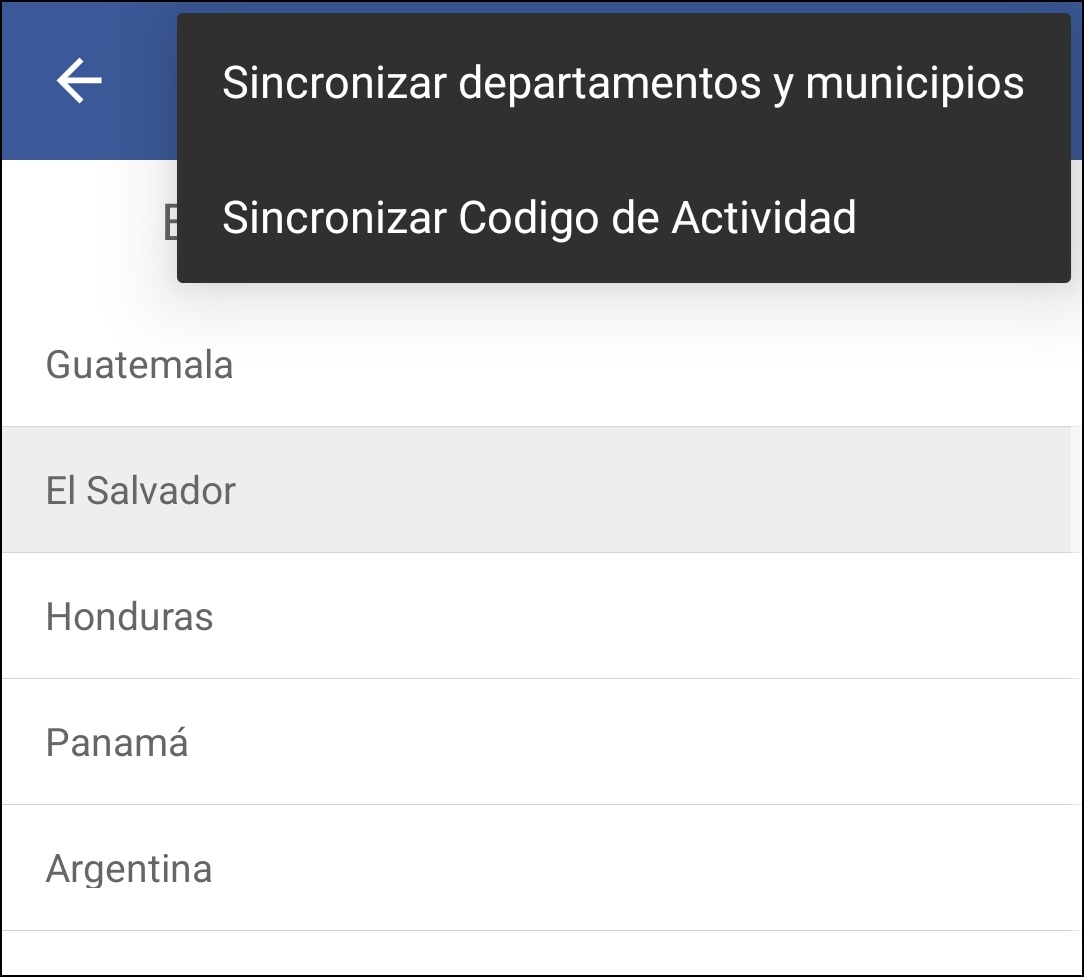Click the dark overflow menu panel
Image resolution: width=1084 pixels, height=977 pixels.
(x=622, y=150)
